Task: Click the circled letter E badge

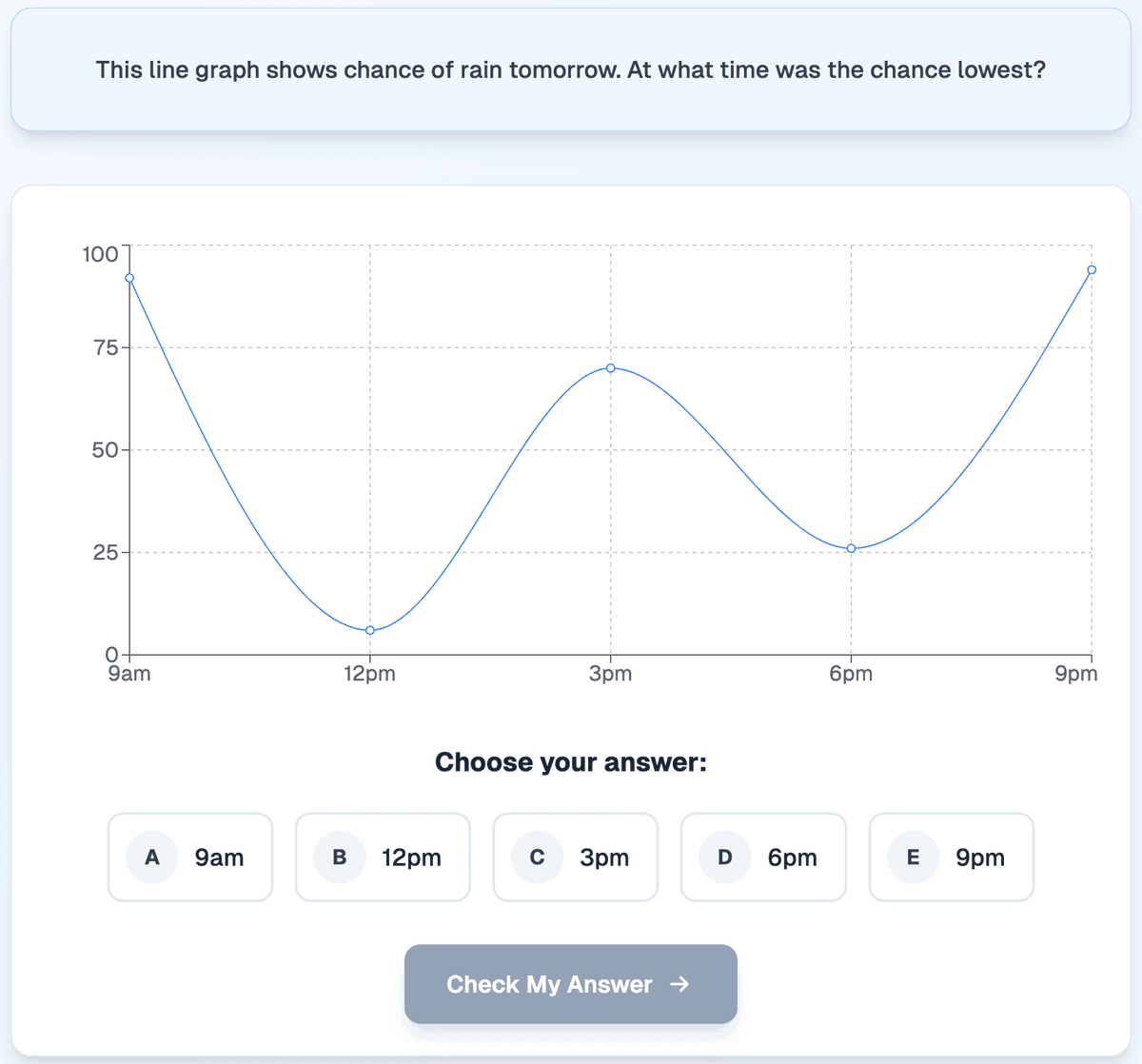Action: click(x=913, y=857)
